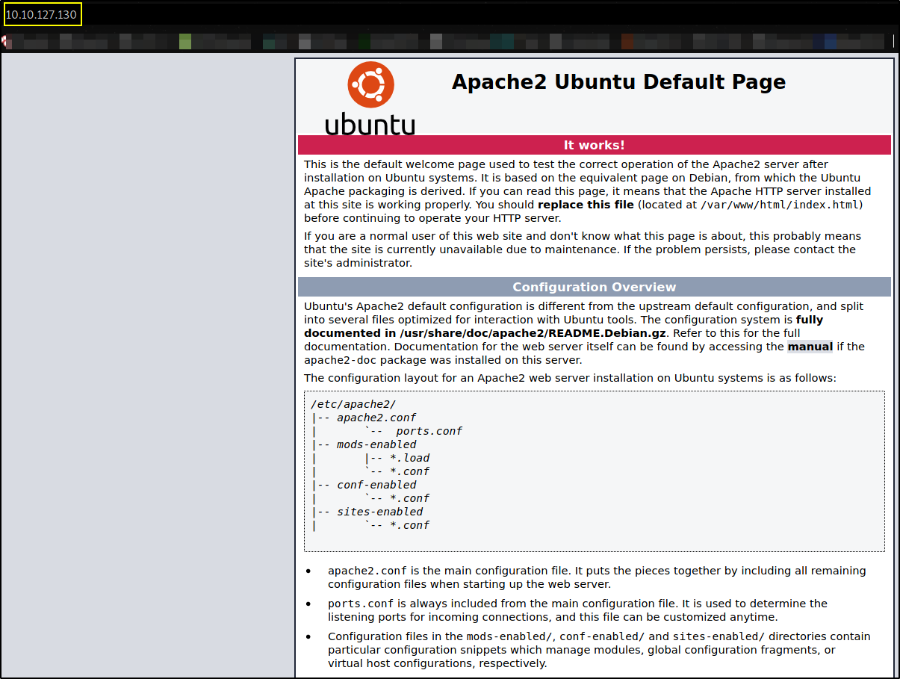The image size is (900, 679).
Task: Click the '/etc/apache2/' root line in tree
Action: (353, 404)
